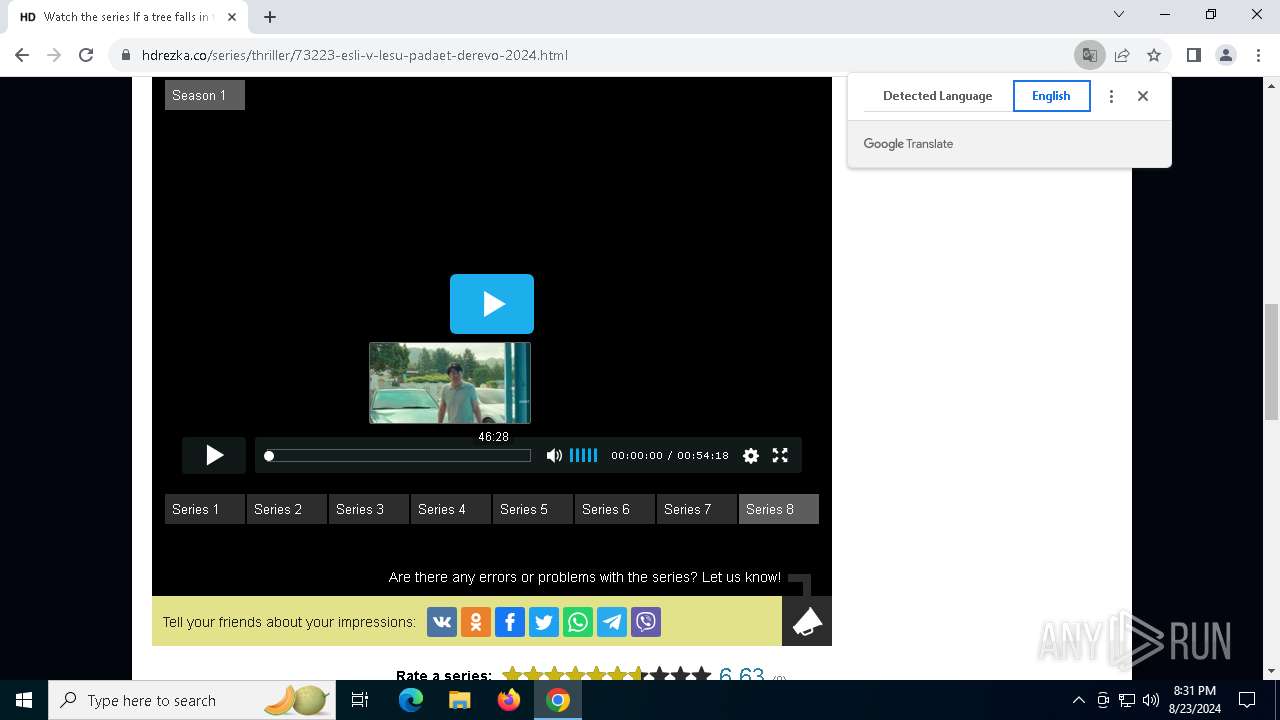
Task: Share via Viber icon
Action: (x=646, y=622)
